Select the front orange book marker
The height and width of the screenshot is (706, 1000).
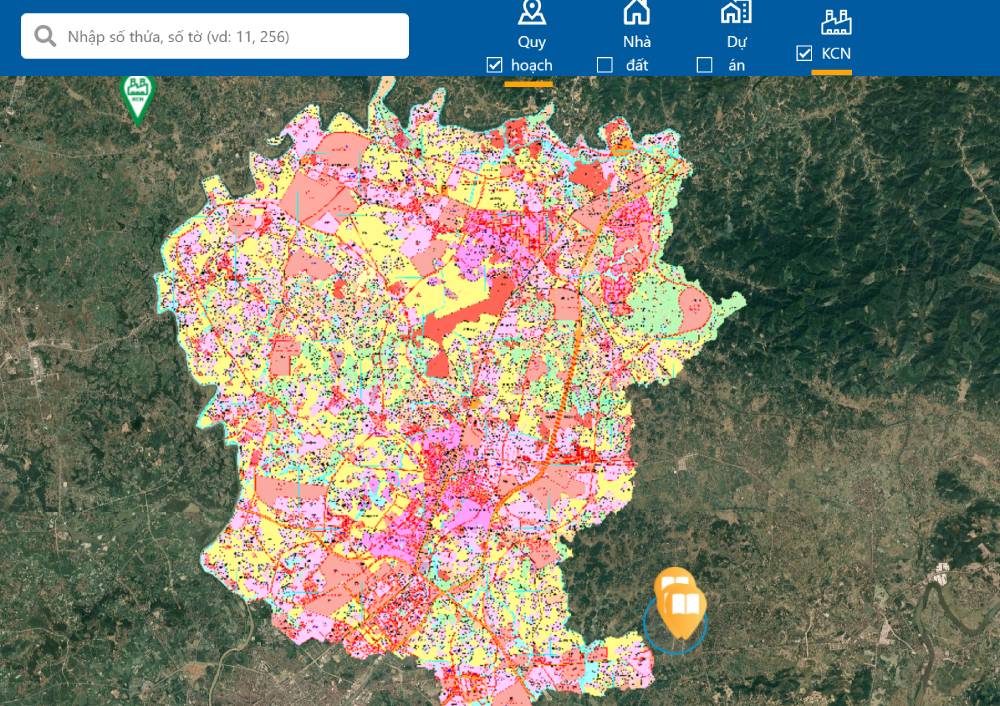pyautogui.click(x=685, y=609)
